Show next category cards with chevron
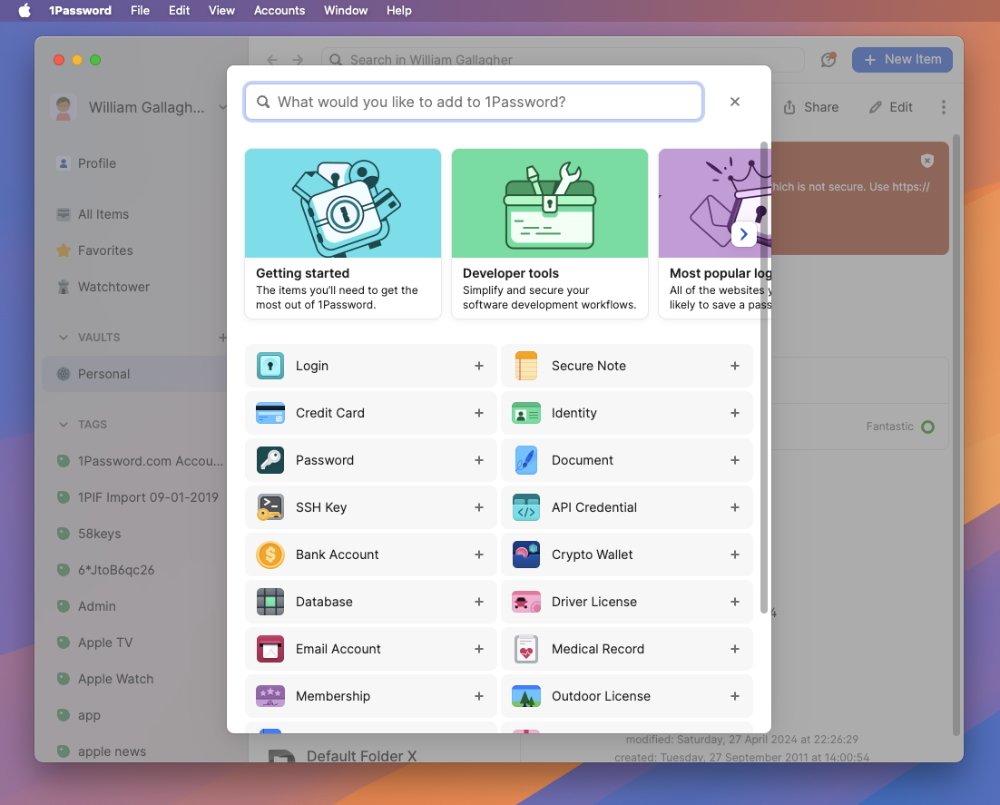Viewport: 1000px width, 805px height. point(744,234)
